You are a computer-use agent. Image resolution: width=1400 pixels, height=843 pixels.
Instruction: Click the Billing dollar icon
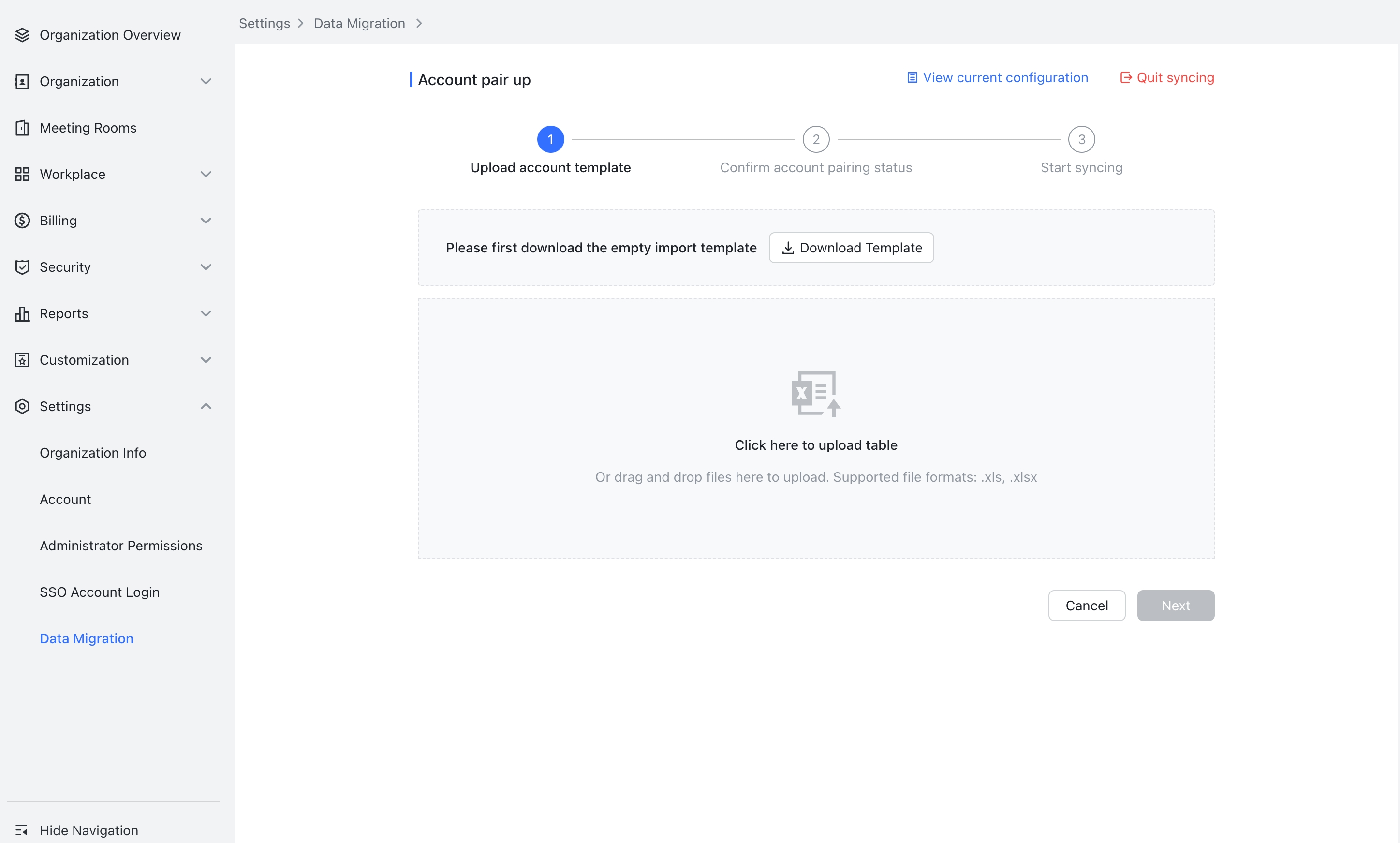click(x=22, y=221)
